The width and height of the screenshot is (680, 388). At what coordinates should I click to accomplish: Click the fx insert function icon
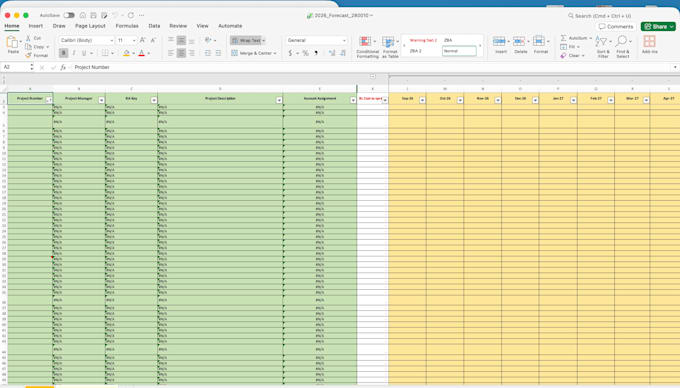click(x=63, y=67)
